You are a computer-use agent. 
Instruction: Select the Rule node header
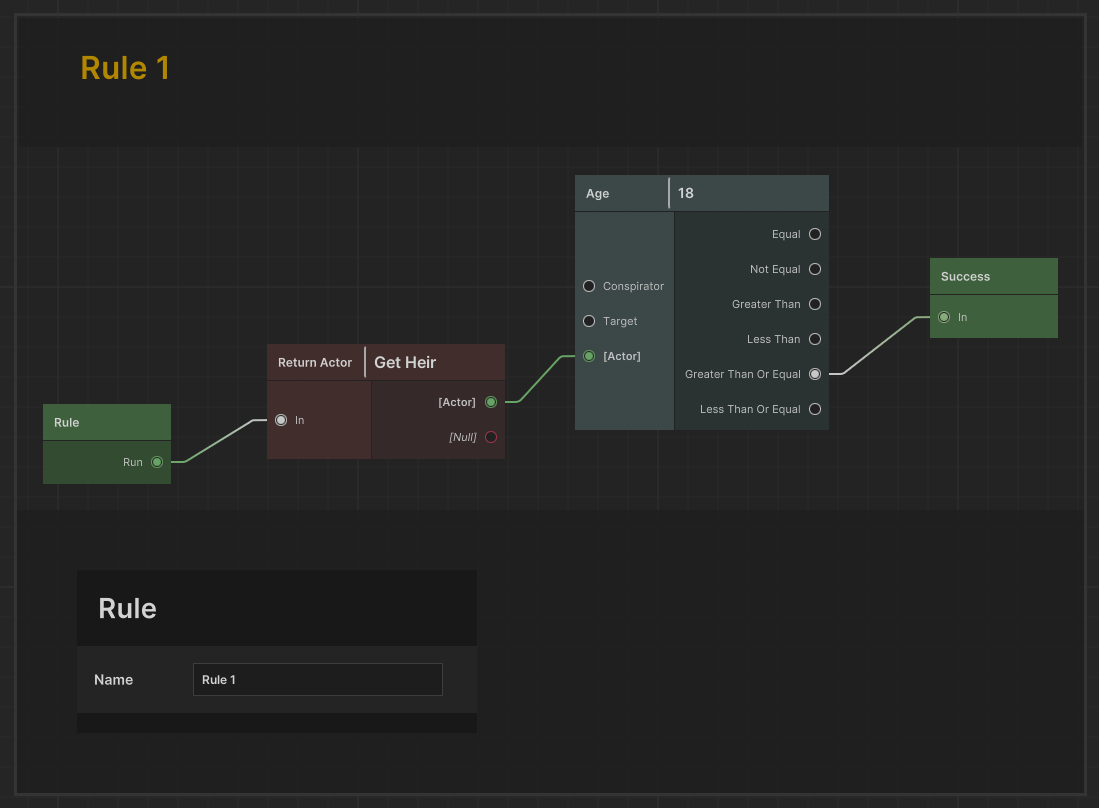coord(107,422)
